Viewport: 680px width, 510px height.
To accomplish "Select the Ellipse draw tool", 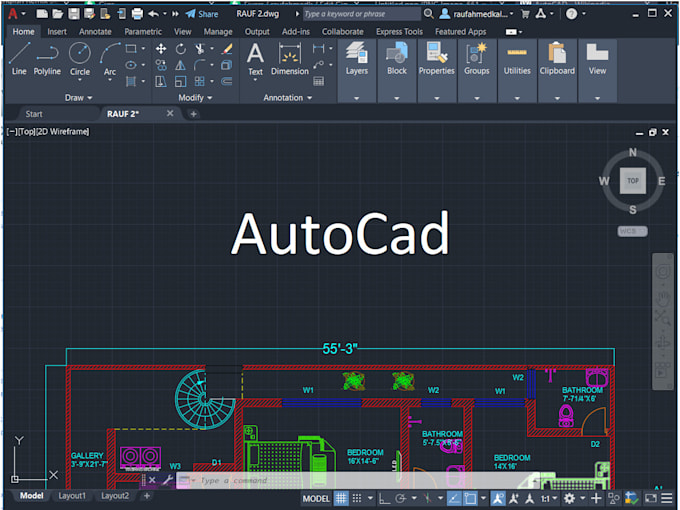I will point(131,65).
